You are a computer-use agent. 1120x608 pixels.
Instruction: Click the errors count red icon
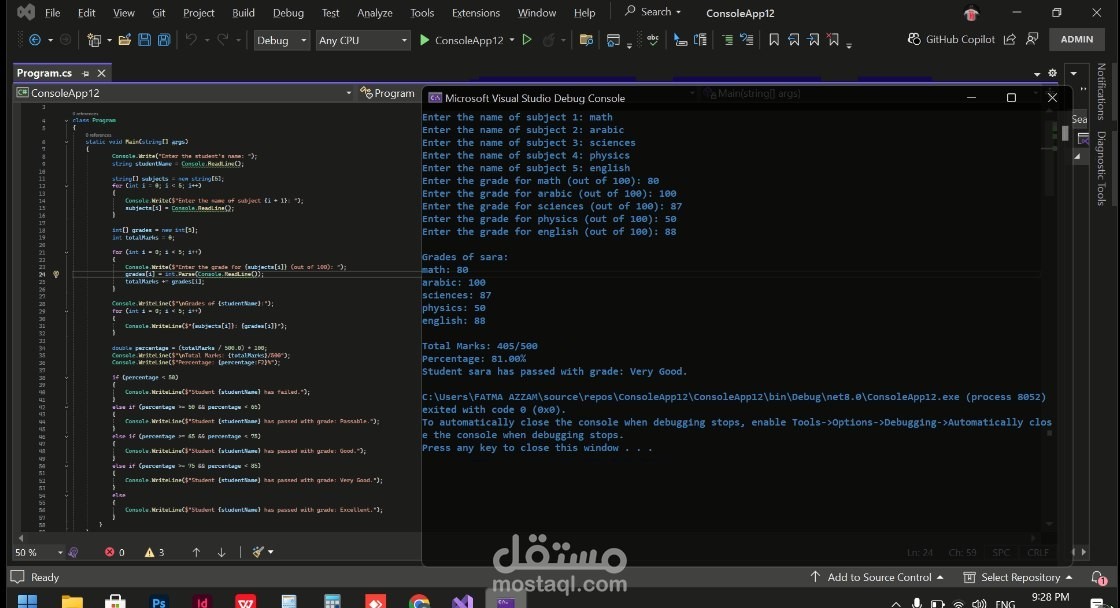[109, 552]
